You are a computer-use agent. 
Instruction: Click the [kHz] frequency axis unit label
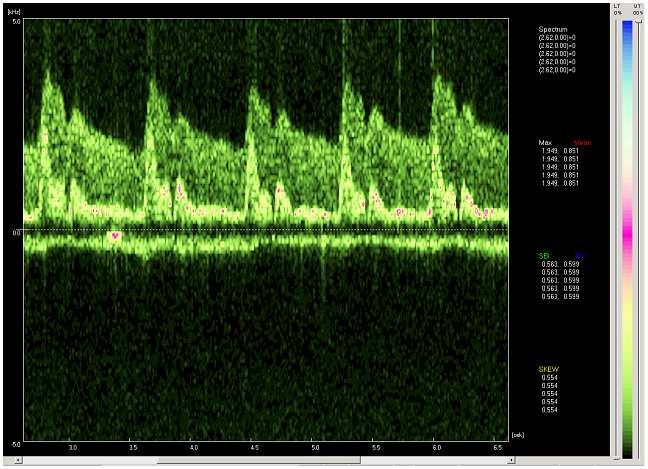[x=14, y=12]
